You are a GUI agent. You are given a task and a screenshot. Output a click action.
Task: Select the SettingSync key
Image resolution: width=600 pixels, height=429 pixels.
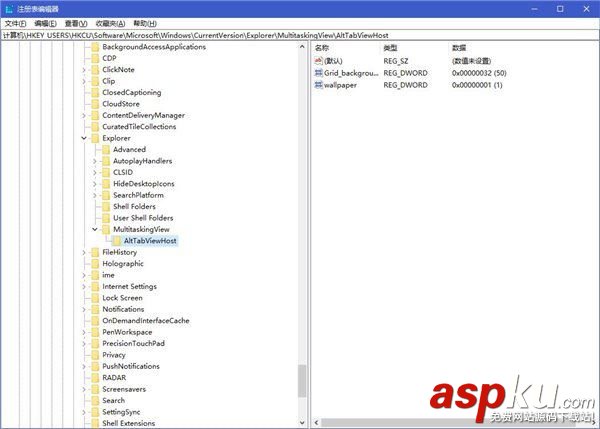121,412
